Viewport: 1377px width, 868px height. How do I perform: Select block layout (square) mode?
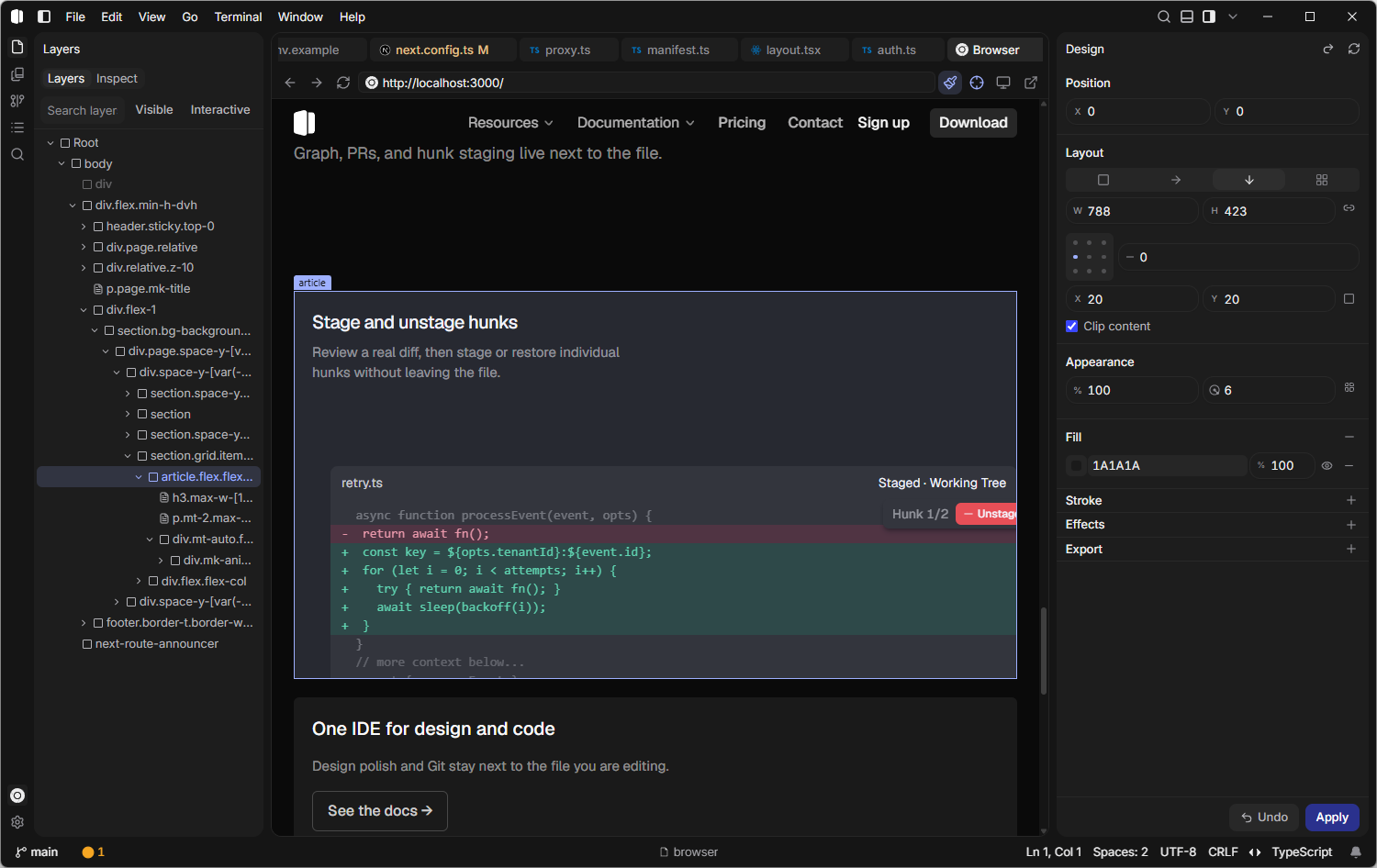click(x=1103, y=180)
